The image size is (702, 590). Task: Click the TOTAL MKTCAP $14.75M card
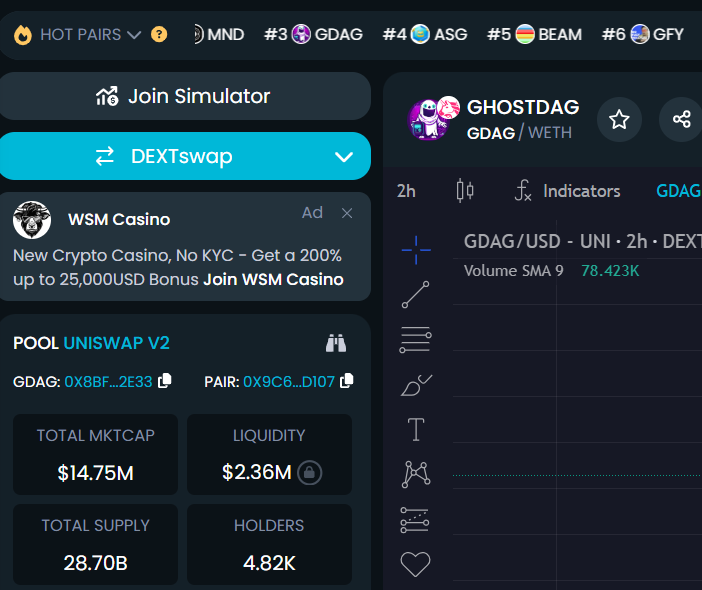[x=95, y=454]
